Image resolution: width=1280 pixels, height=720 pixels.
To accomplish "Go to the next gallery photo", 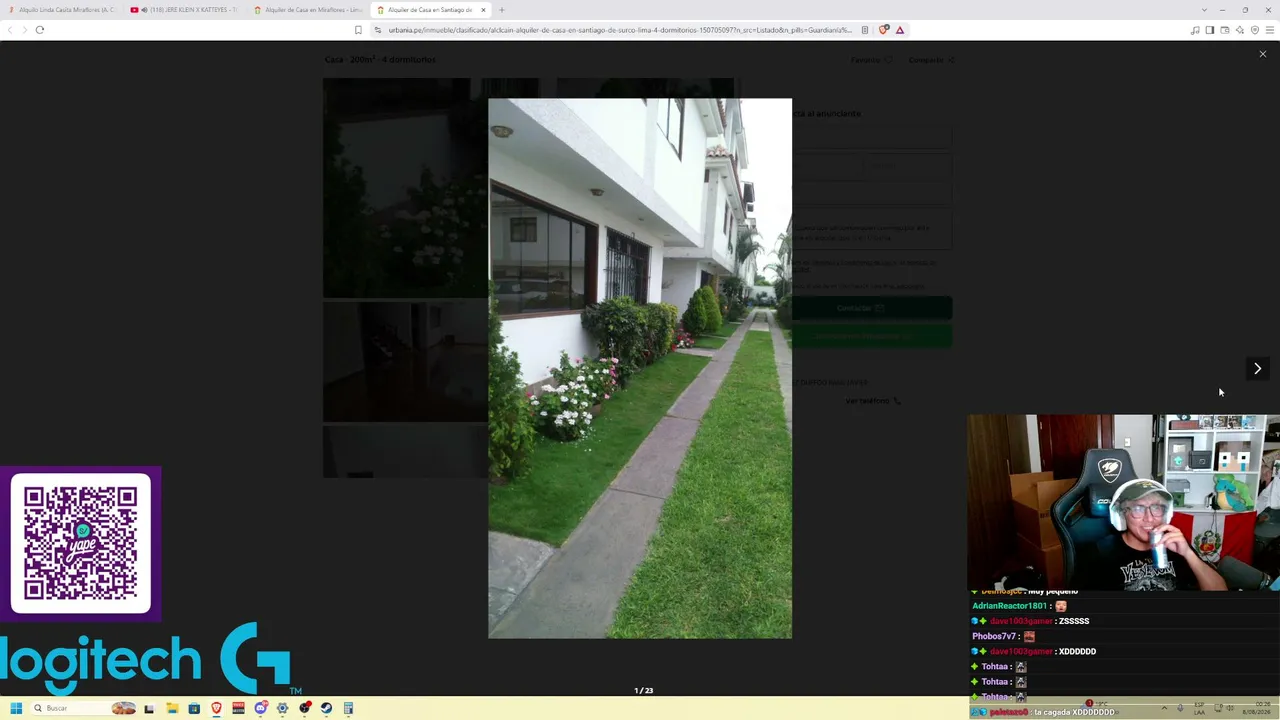I will click(x=1257, y=368).
